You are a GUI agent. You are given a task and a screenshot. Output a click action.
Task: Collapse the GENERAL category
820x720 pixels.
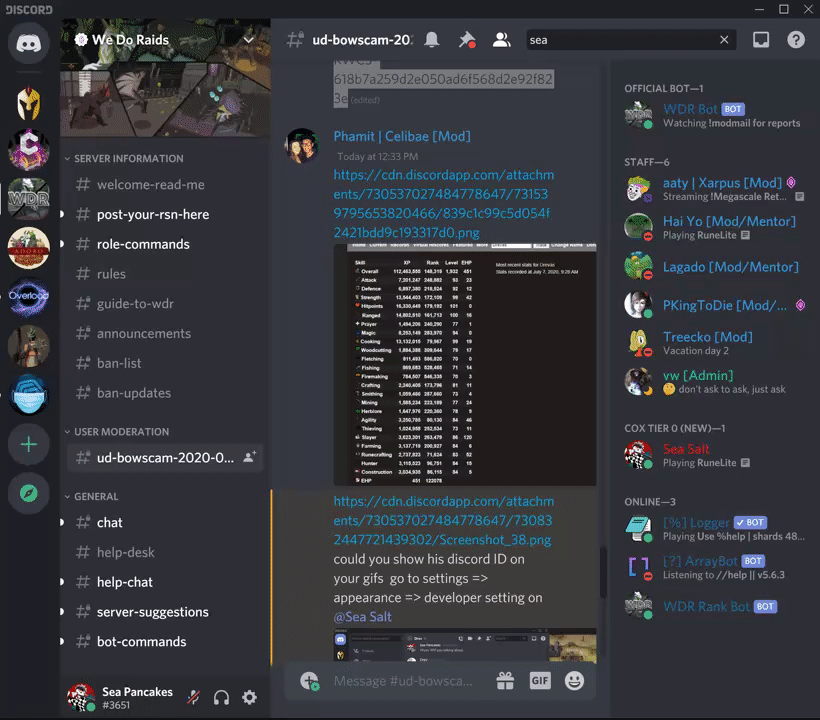(92, 497)
